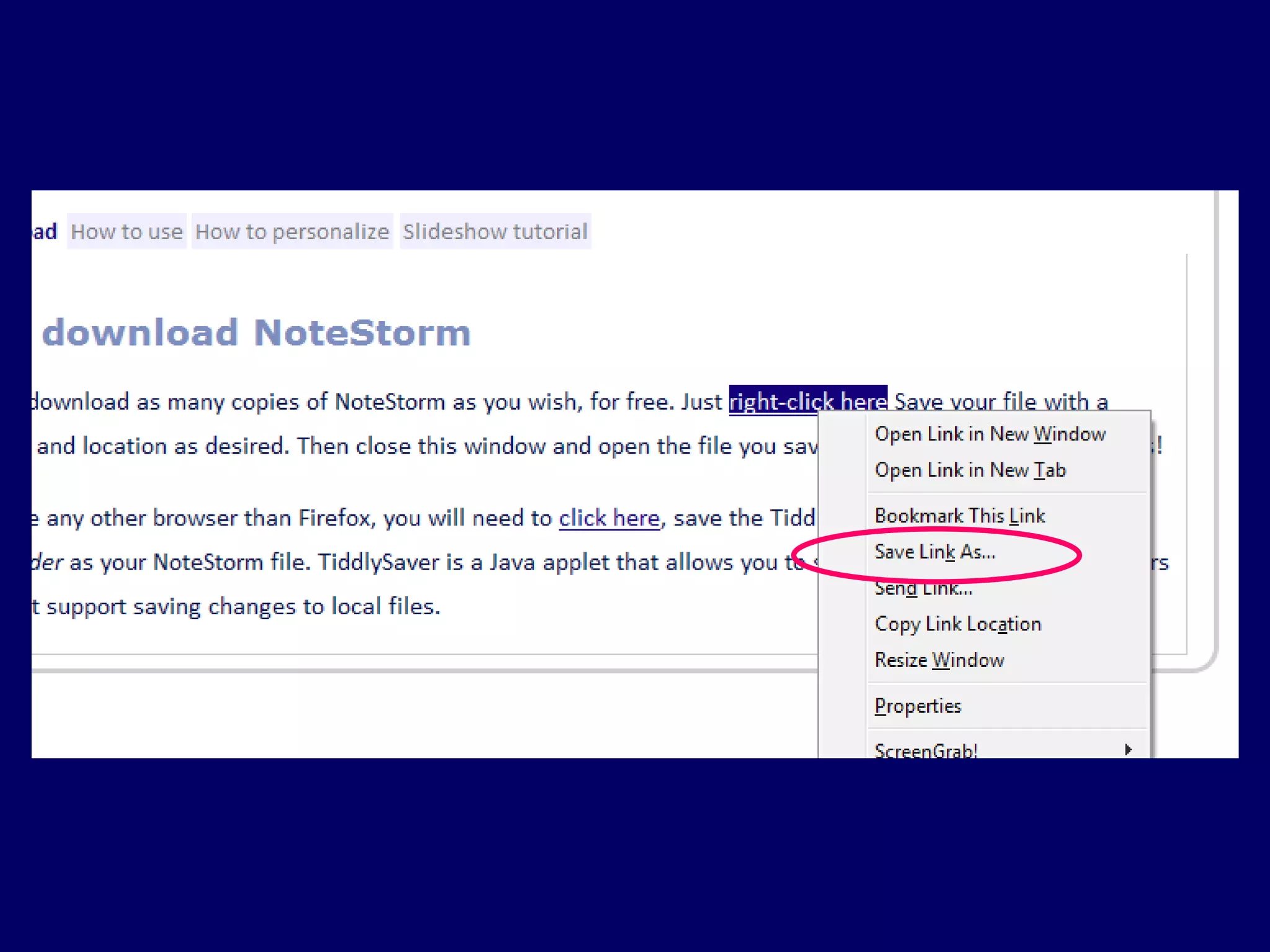Go to the Slideshow tutorial tab

coord(495,232)
